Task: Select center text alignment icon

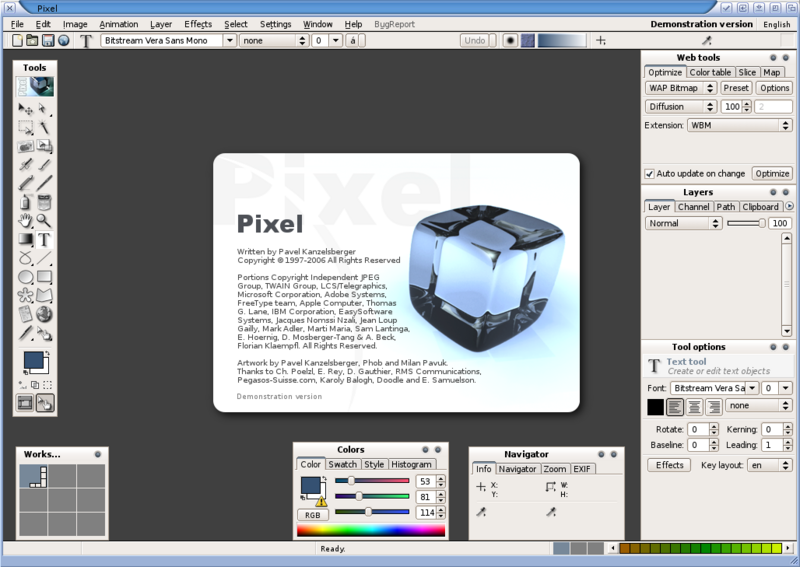Action: click(696, 406)
